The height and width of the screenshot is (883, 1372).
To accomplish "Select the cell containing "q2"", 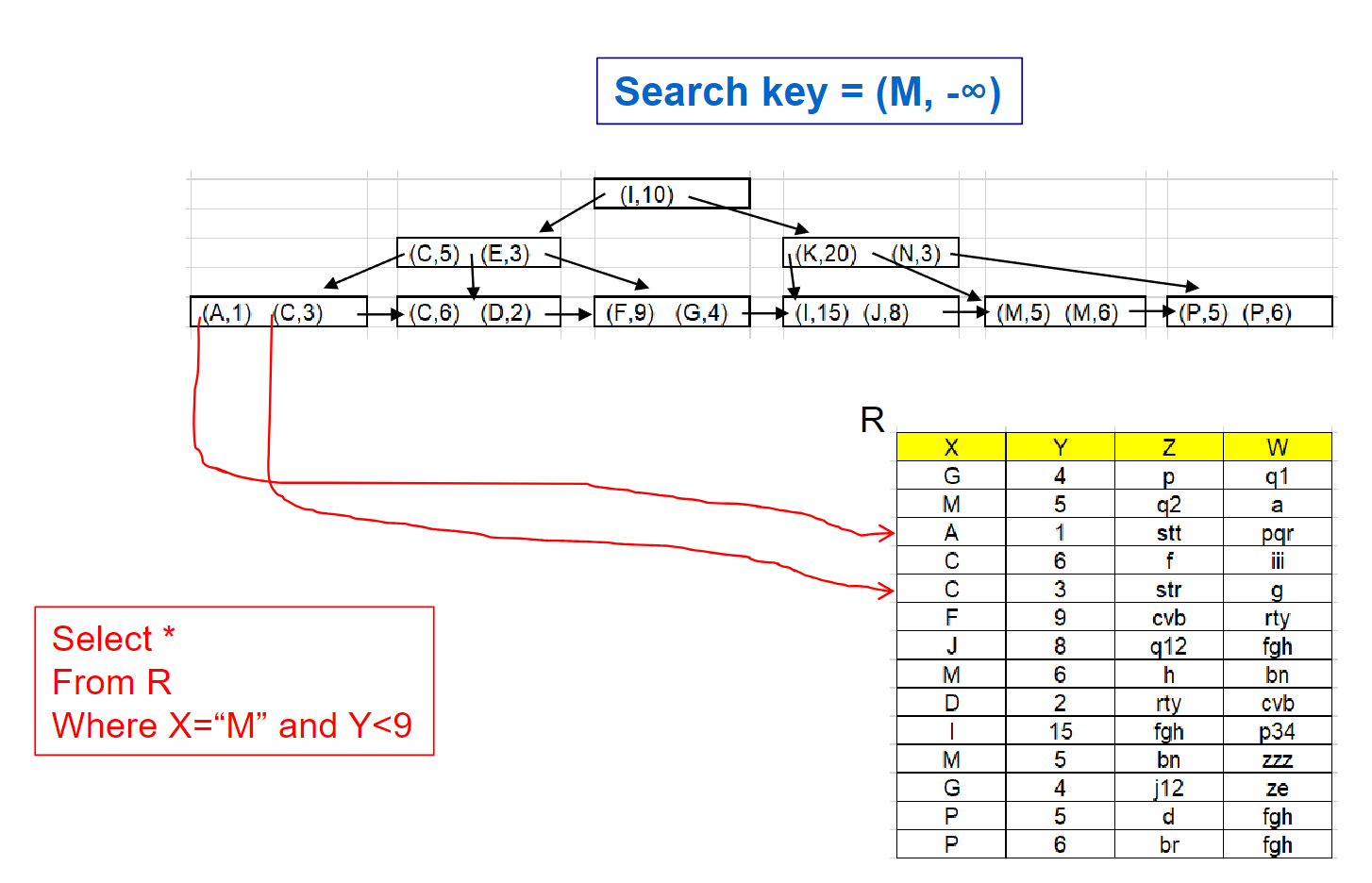I will click(x=1169, y=505).
